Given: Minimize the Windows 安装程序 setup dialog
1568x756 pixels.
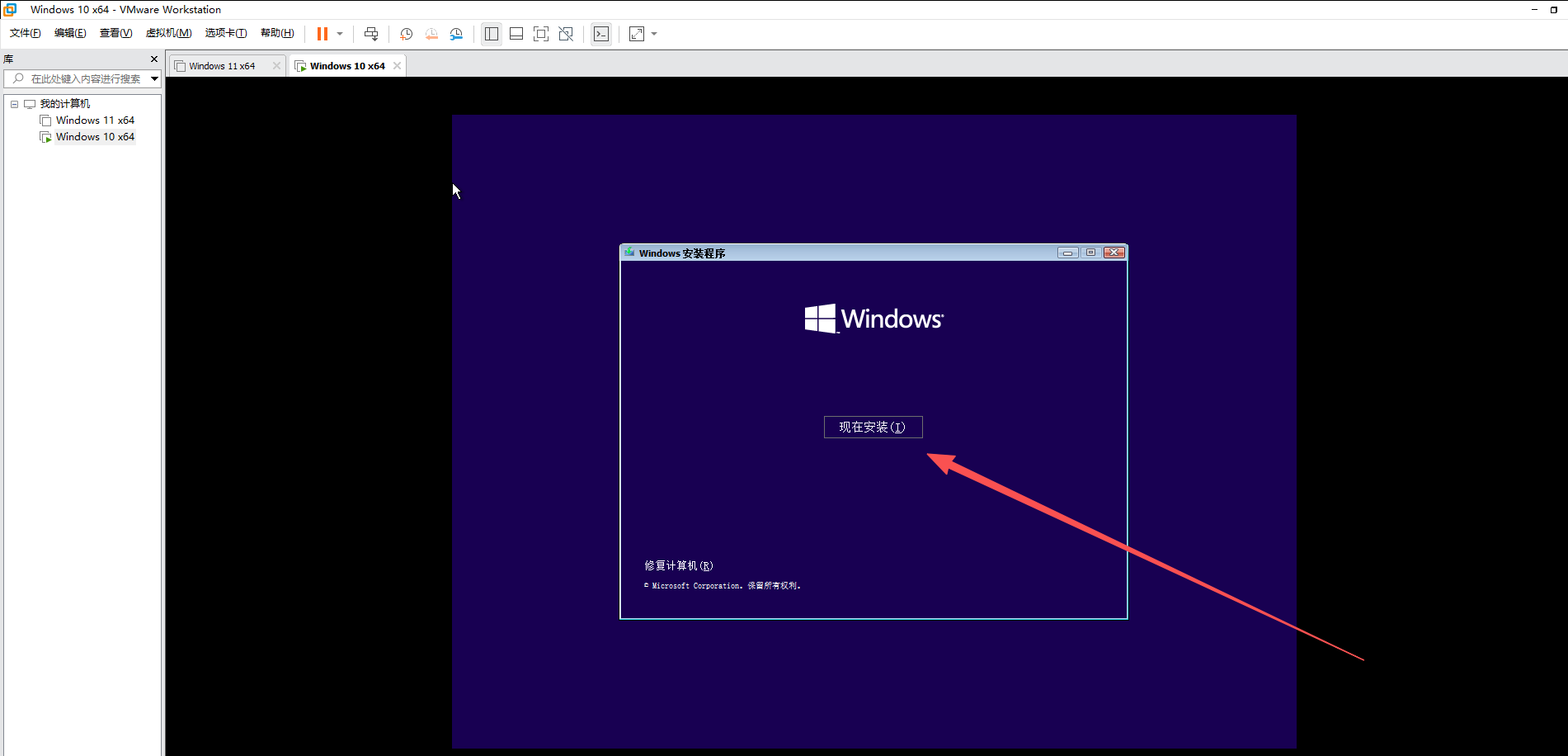Looking at the screenshot, I should [1067, 253].
